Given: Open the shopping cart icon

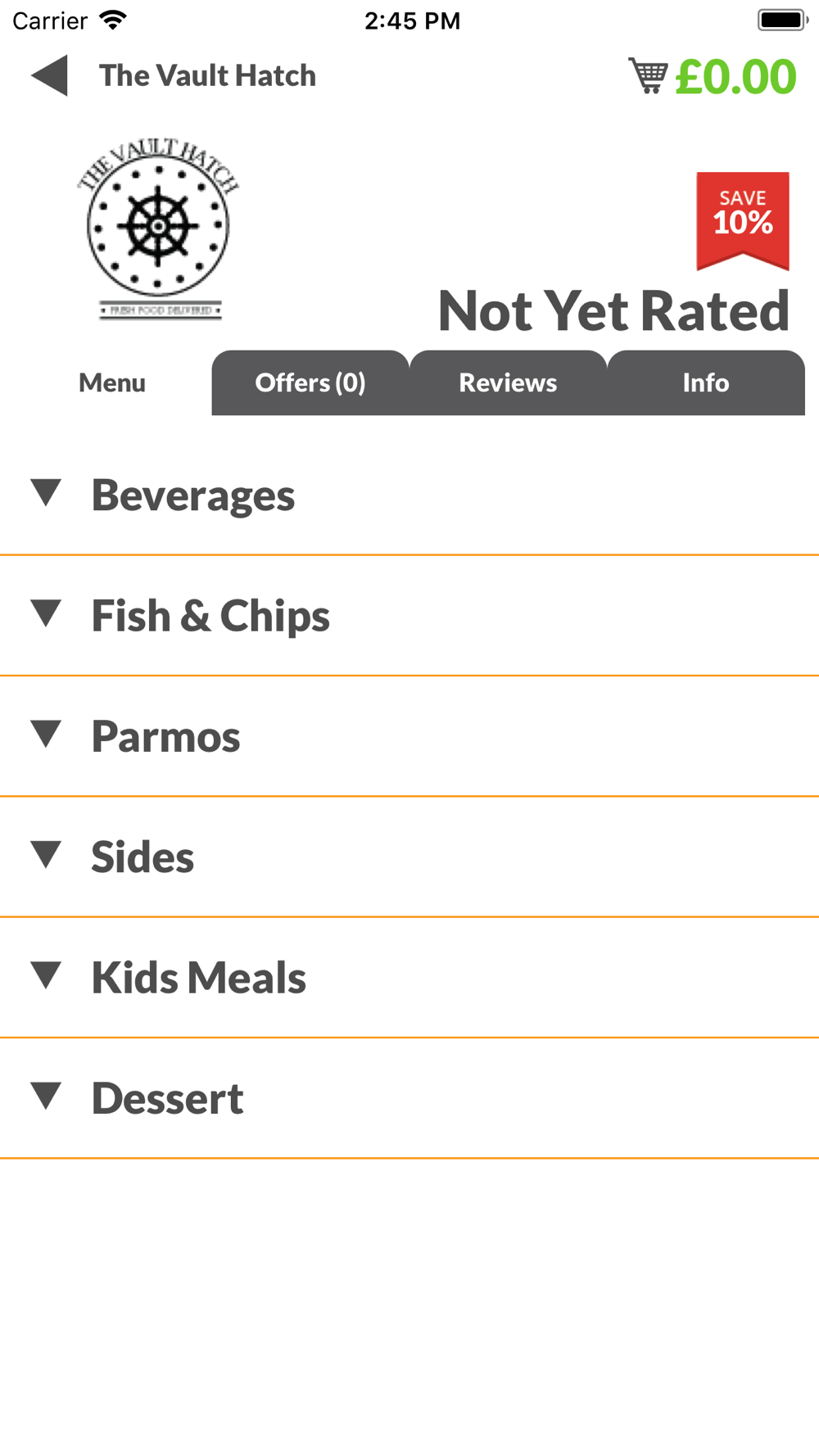Looking at the screenshot, I should (x=648, y=75).
